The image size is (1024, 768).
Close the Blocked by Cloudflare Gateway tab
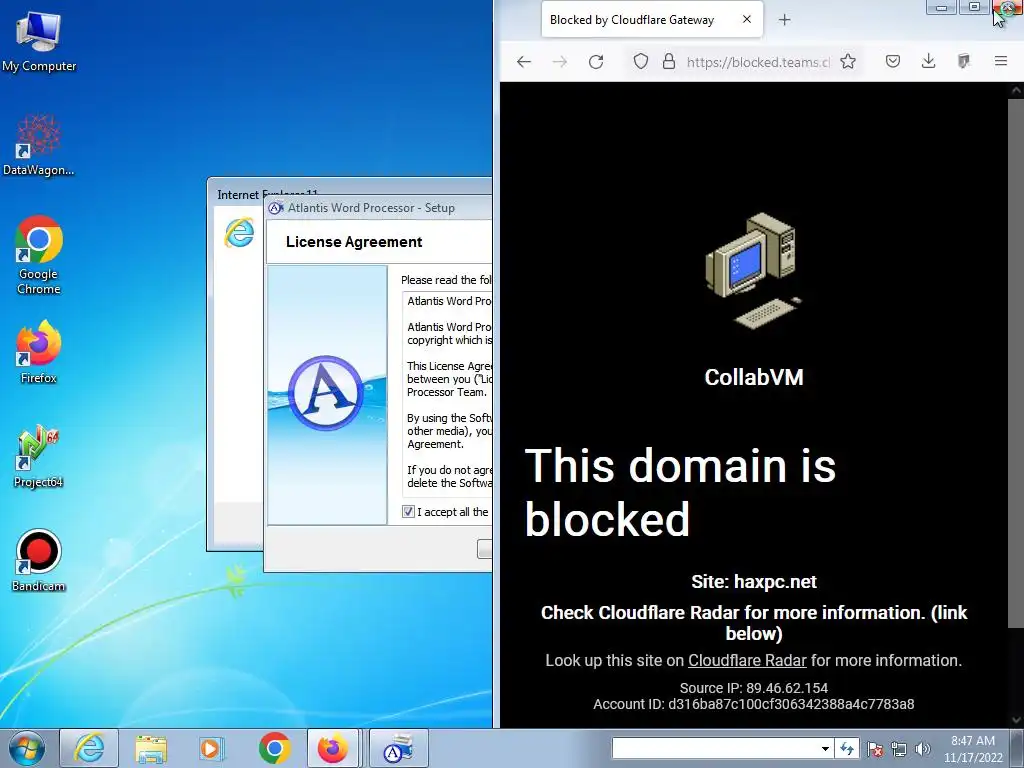coord(746,20)
